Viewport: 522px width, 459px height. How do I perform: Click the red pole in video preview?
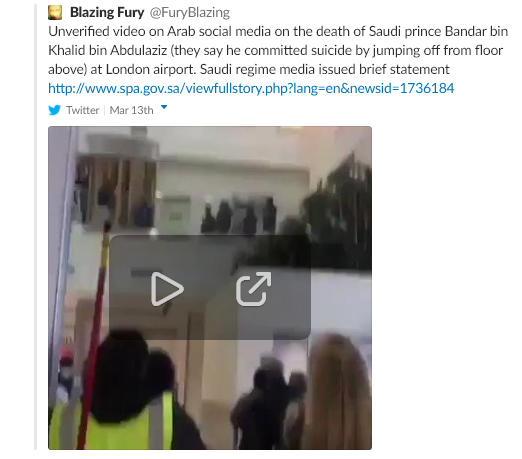tap(95, 333)
